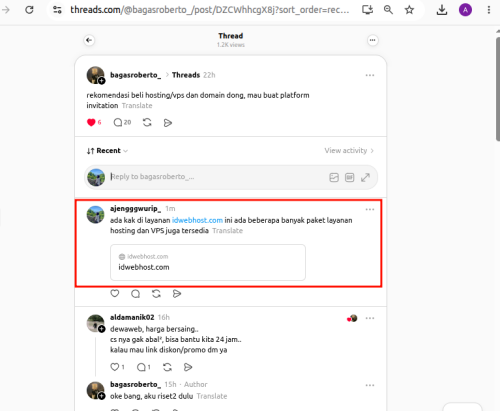Open the Threads topic tag on main post
The width and height of the screenshot is (500, 411).
point(186,75)
